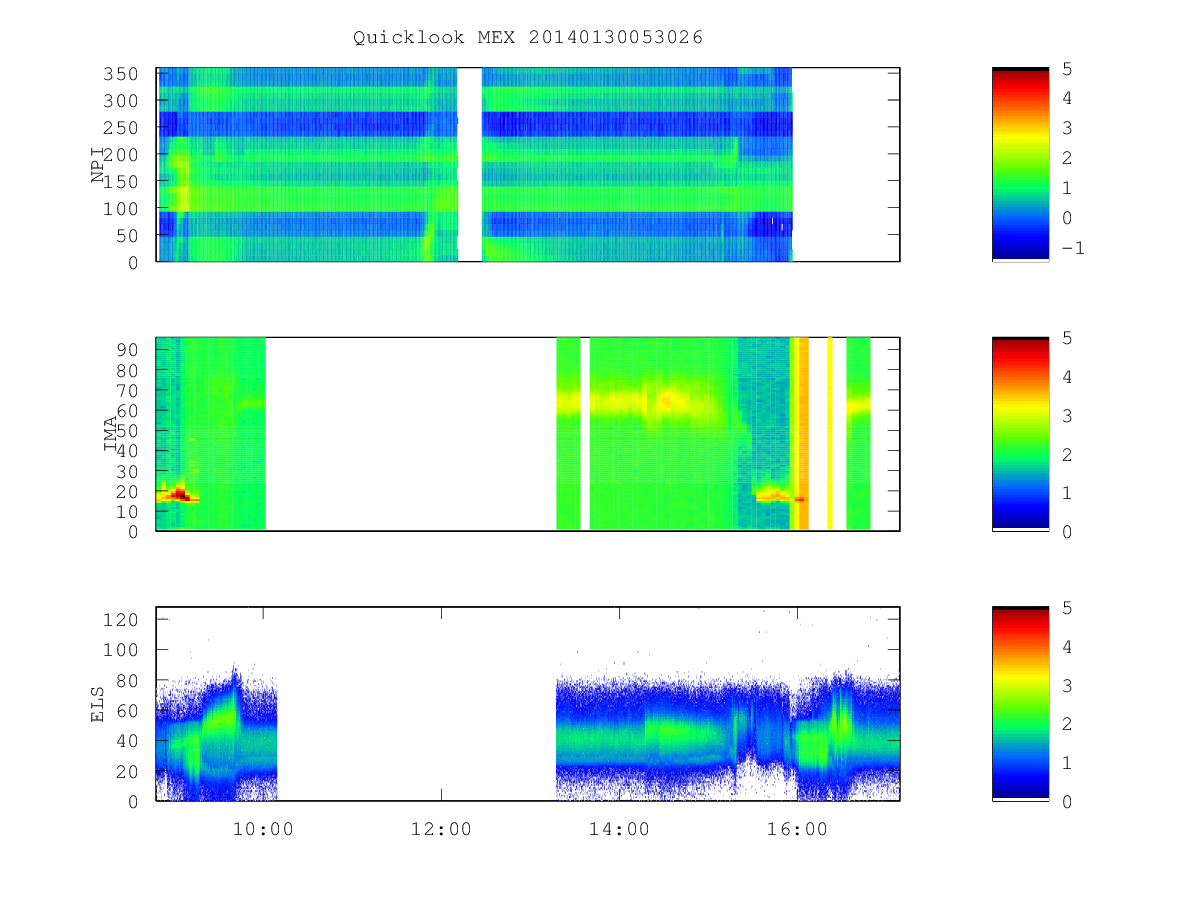
Task: Click the 60 tick on IMA axis
Action: tap(127, 410)
